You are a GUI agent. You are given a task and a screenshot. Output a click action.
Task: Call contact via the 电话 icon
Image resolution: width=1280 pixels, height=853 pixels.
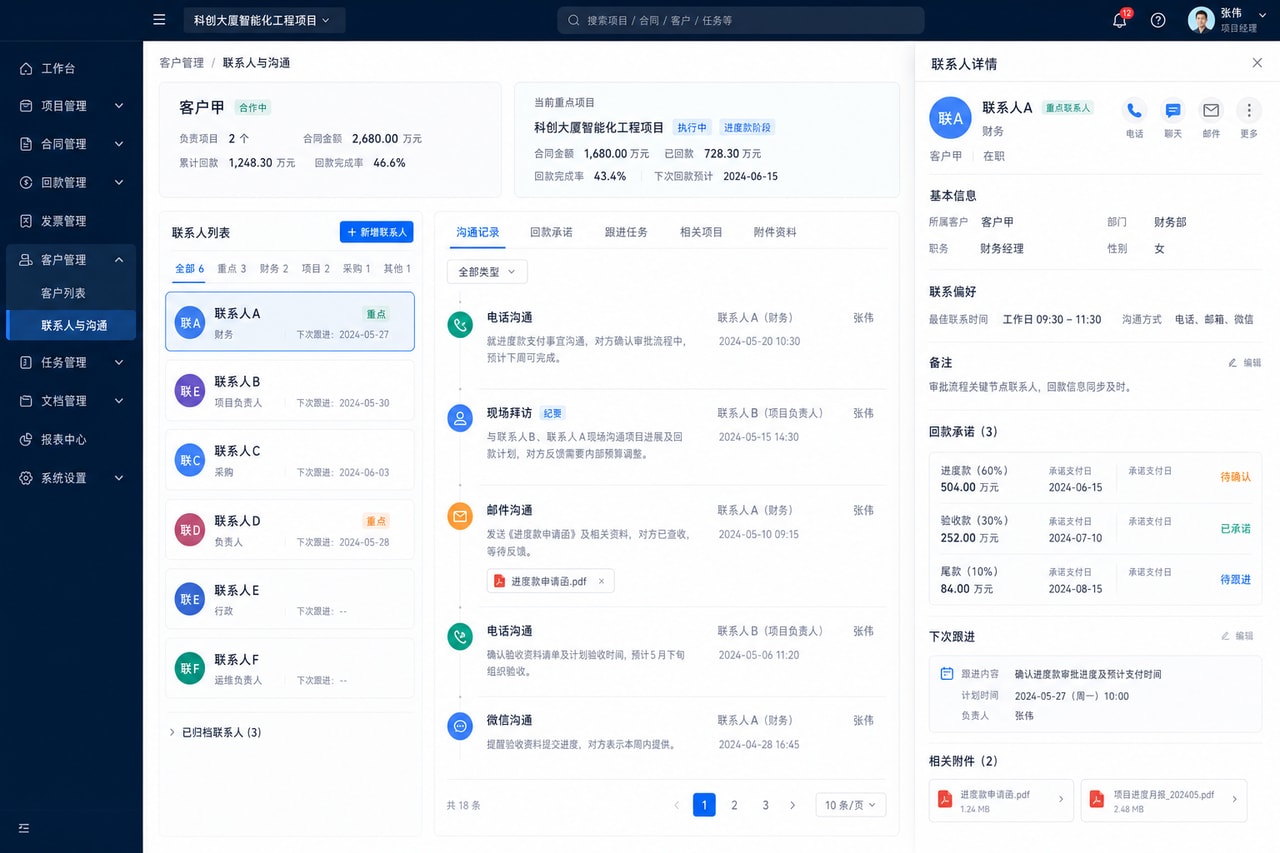pos(1134,110)
